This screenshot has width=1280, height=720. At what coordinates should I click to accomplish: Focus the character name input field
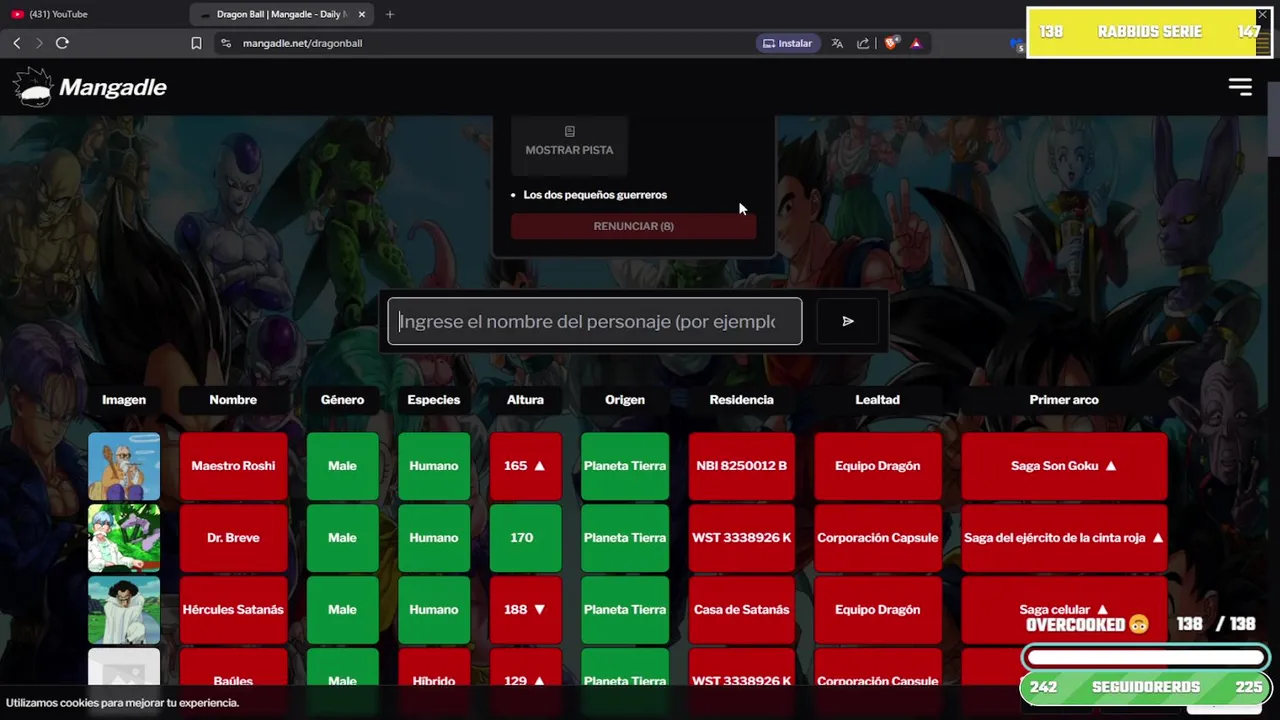coord(595,321)
